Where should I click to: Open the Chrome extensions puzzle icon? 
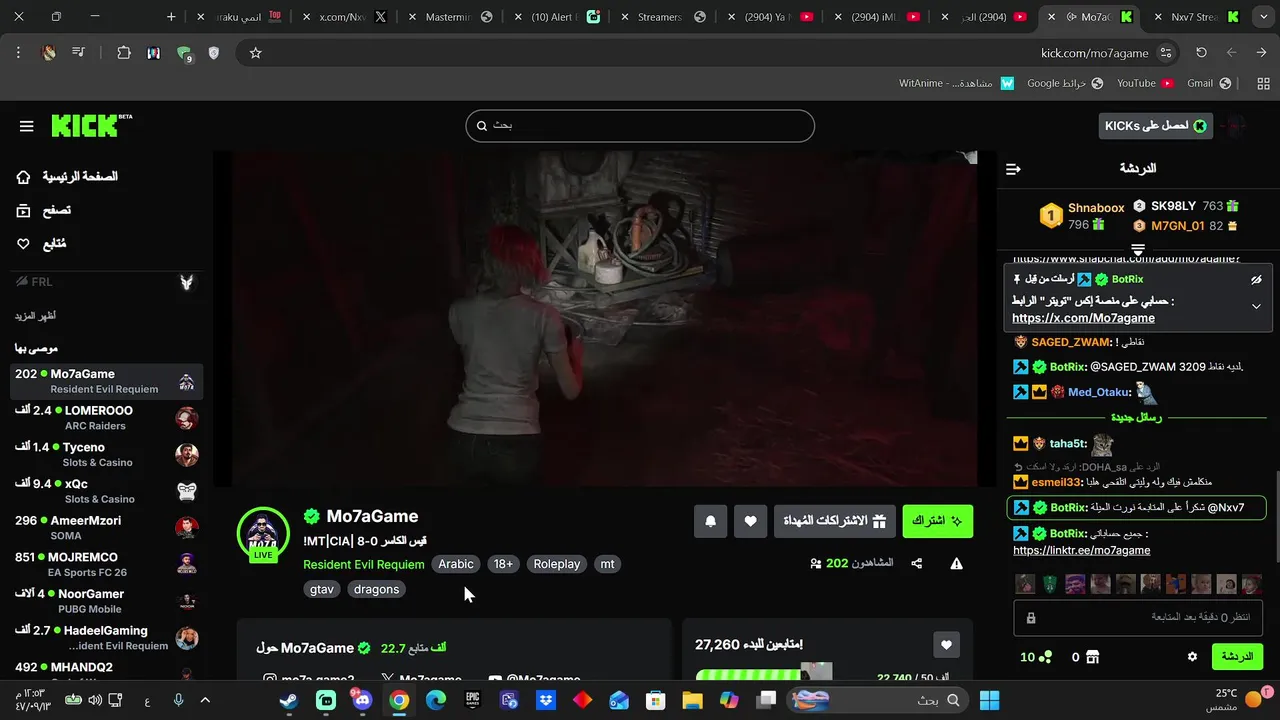[x=124, y=53]
